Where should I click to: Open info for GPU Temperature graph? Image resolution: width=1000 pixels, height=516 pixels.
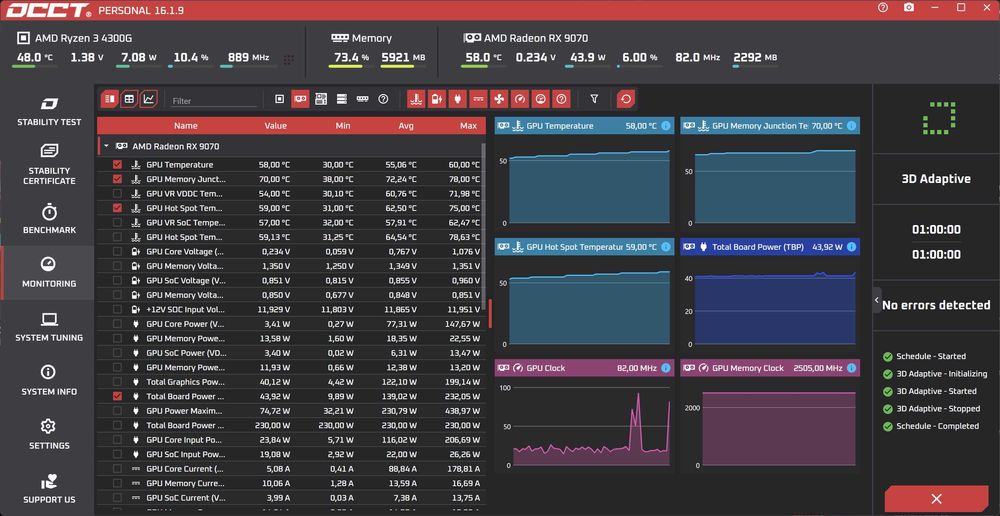point(666,126)
